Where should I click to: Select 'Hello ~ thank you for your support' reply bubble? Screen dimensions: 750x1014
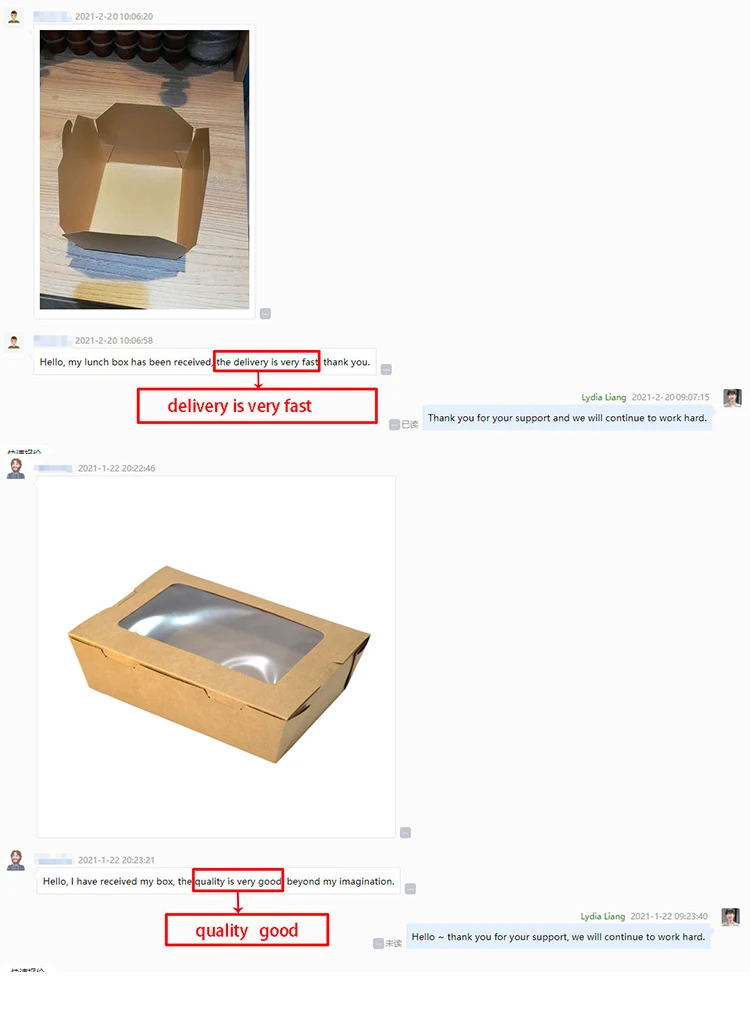[558, 936]
